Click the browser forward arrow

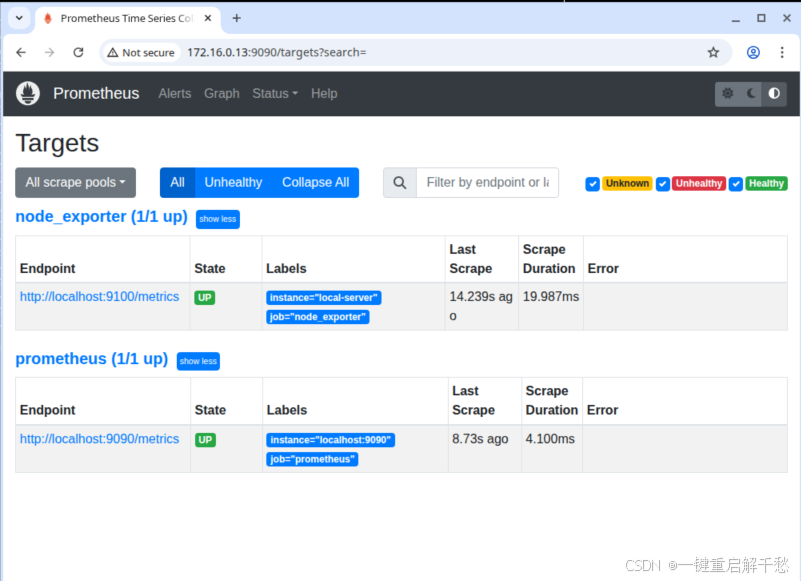coord(50,52)
